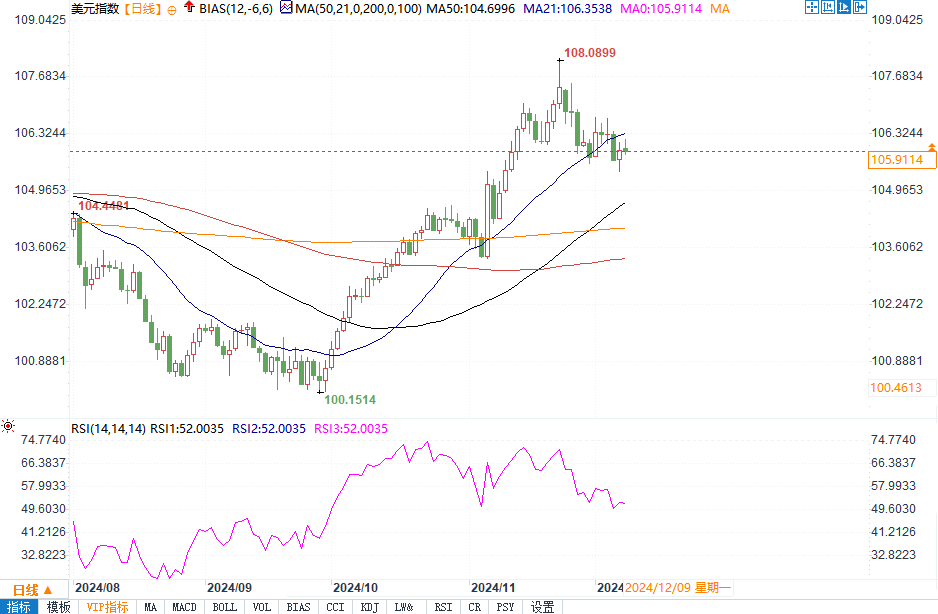This screenshot has width=938, height=614.
Task: Enable the VOL indicator
Action: (262, 607)
